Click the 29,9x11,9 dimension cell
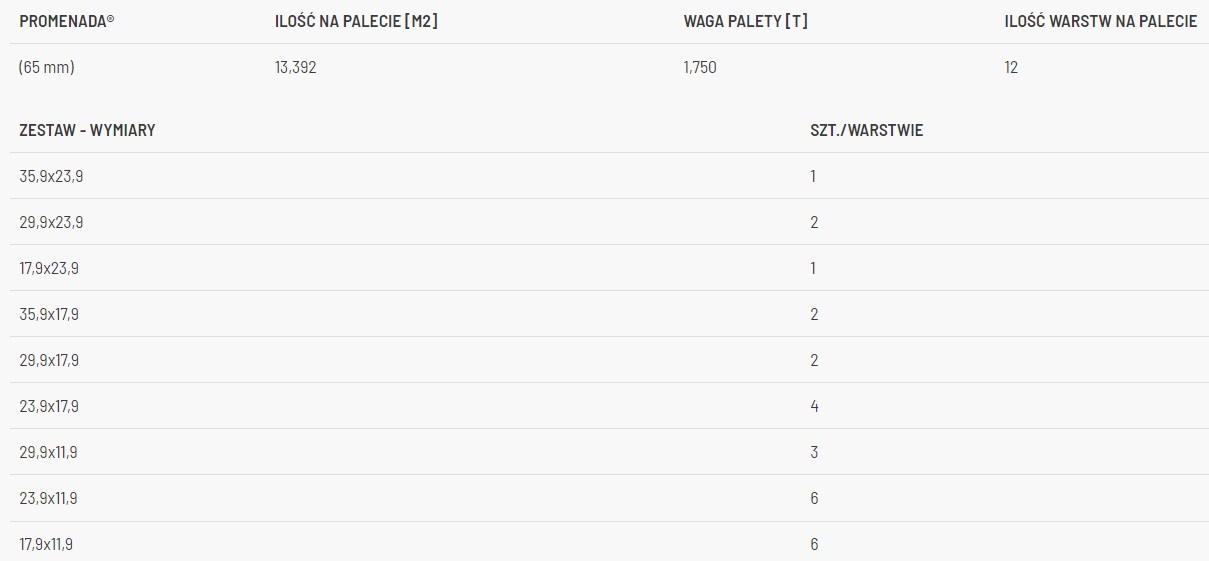 [x=48, y=452]
